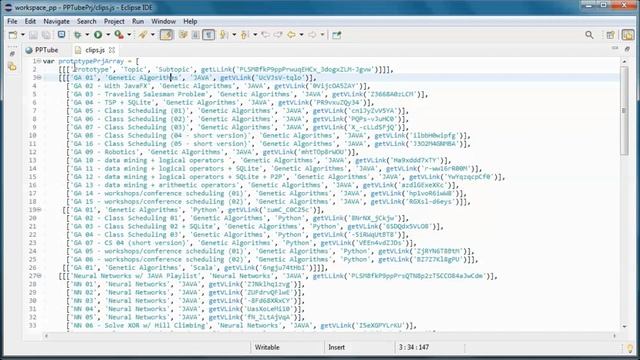Open the Help menu

[x=190, y=21]
